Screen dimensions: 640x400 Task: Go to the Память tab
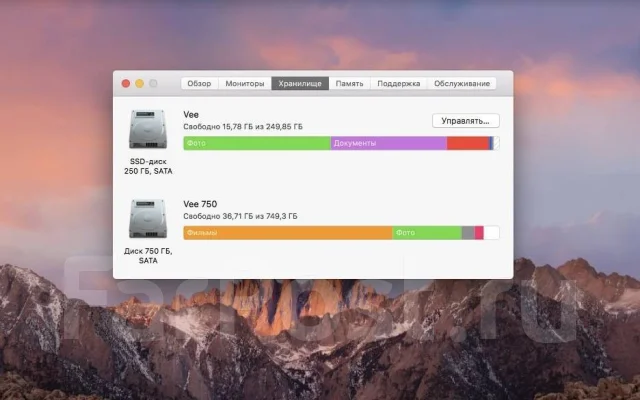pyautogui.click(x=349, y=83)
